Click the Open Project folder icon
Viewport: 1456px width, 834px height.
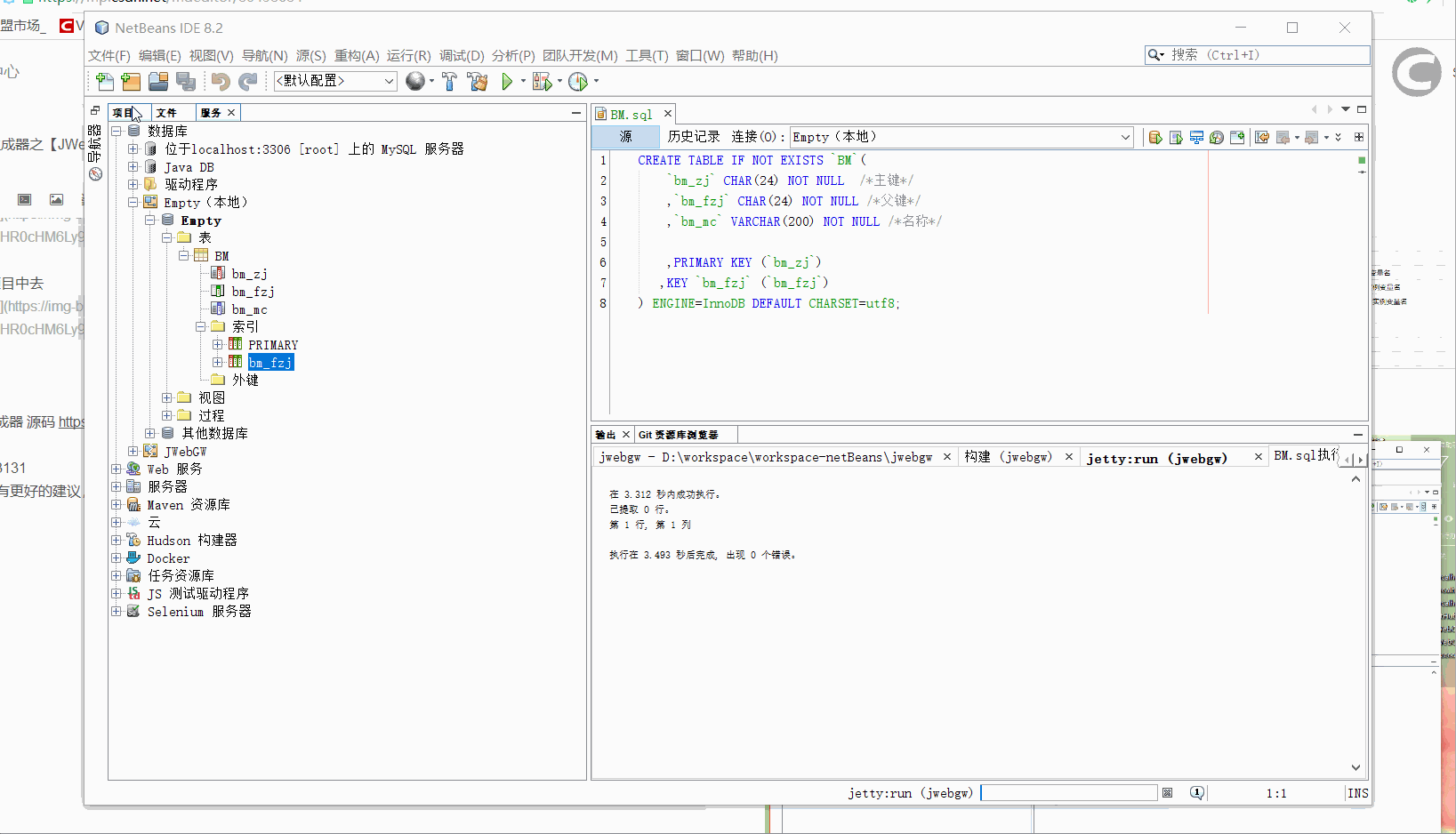point(158,82)
